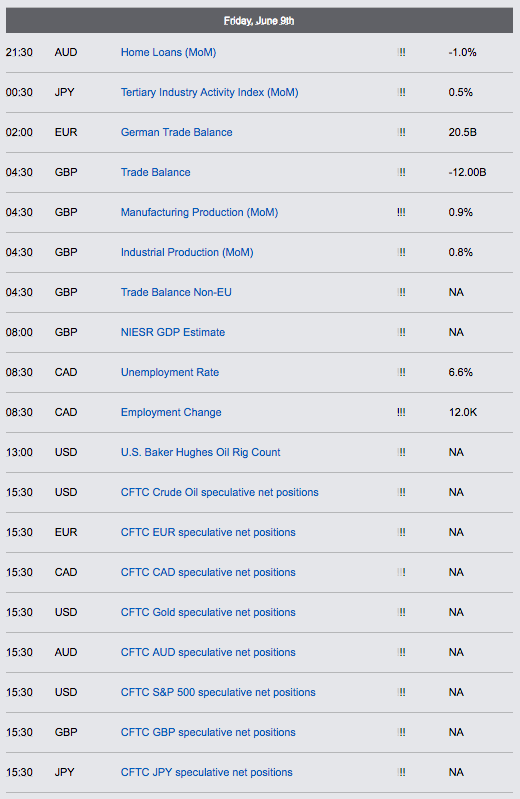Open CFTC S&P 500 speculative net positions

point(218,693)
